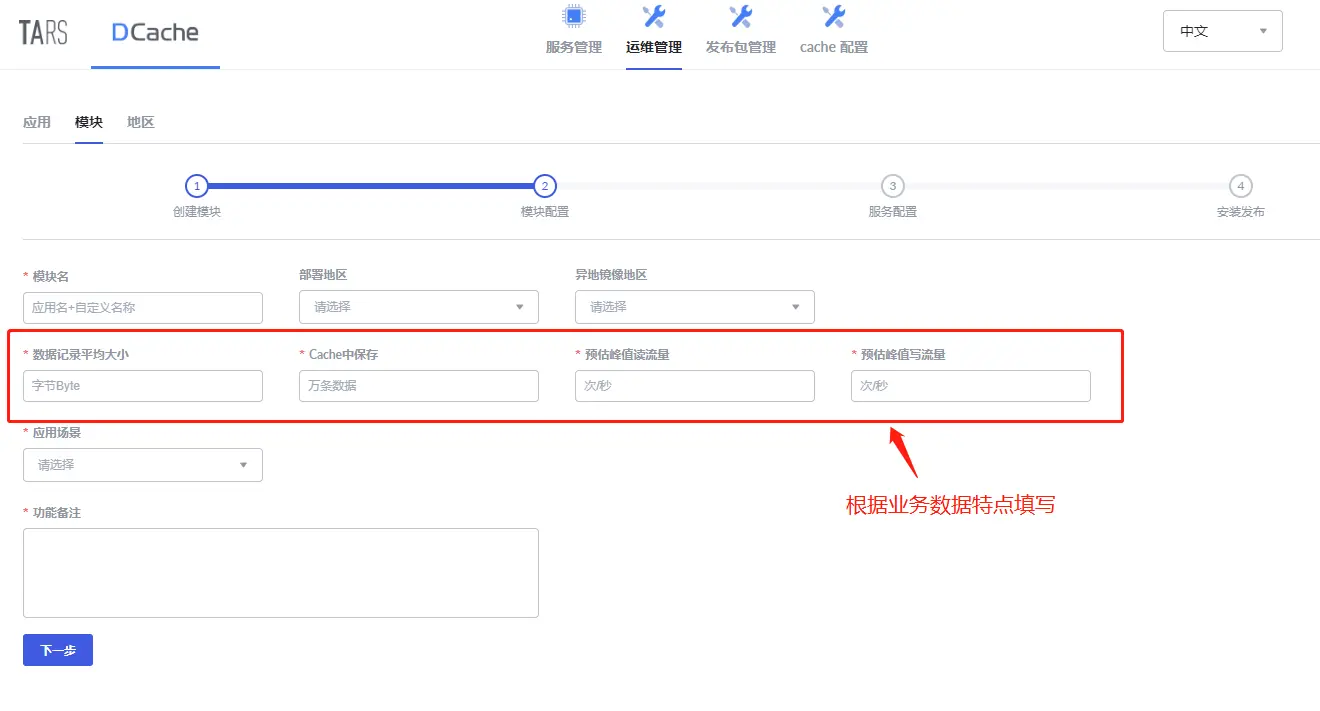Open the 部署地区 dropdown
This screenshot has height=711, width=1320.
click(419, 307)
